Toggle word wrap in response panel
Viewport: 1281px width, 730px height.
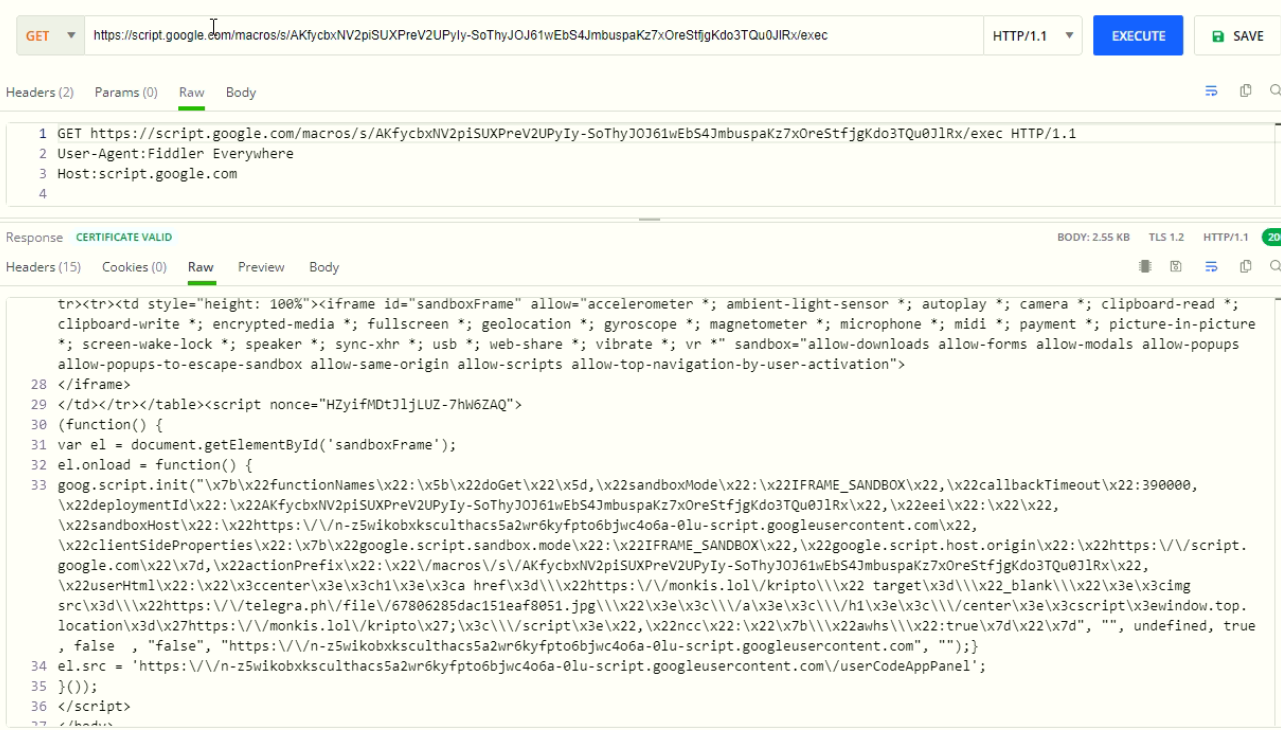1211,266
